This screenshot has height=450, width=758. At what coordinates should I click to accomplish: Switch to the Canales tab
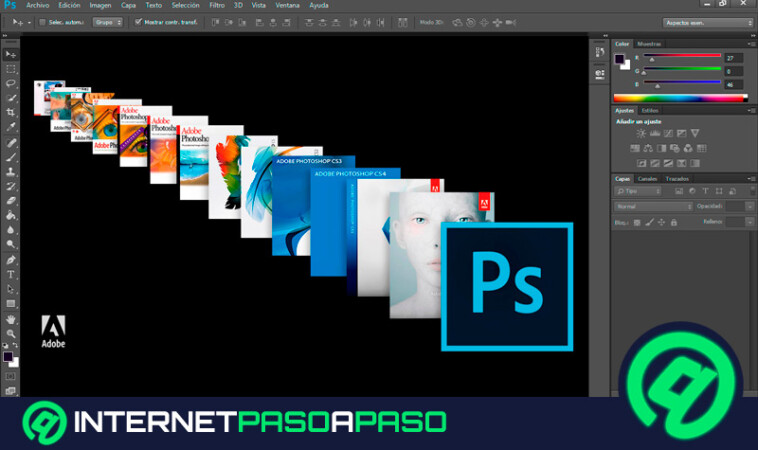pyautogui.click(x=648, y=178)
